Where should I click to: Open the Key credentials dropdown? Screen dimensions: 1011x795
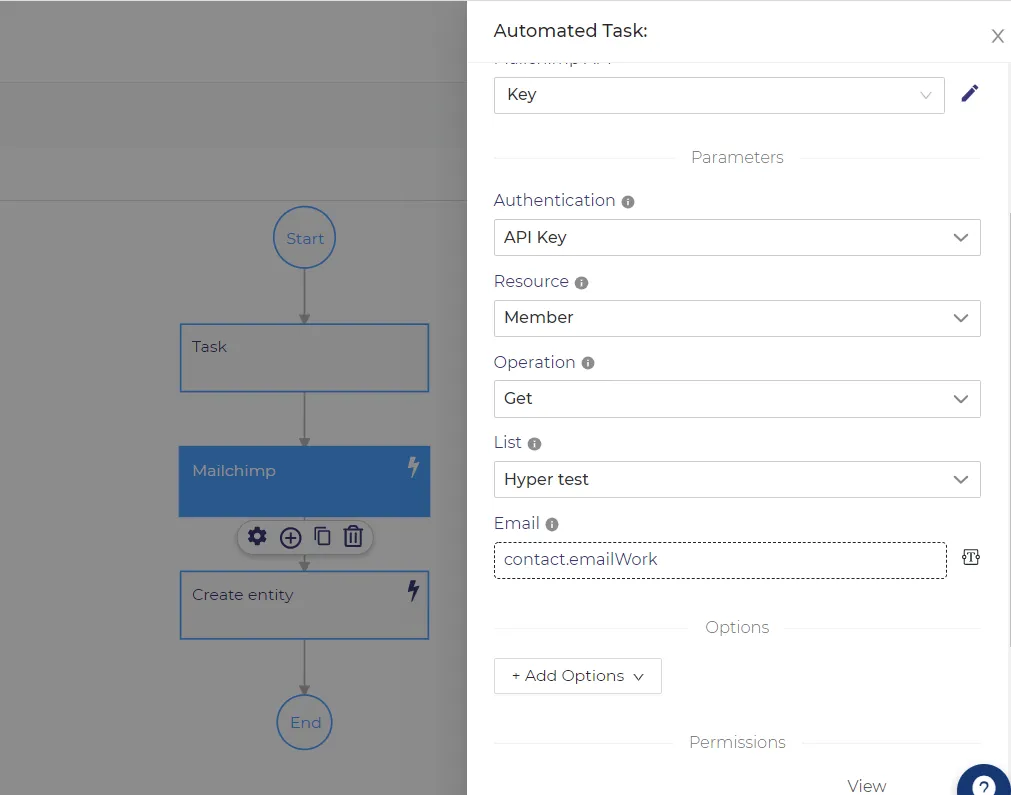tap(719, 95)
